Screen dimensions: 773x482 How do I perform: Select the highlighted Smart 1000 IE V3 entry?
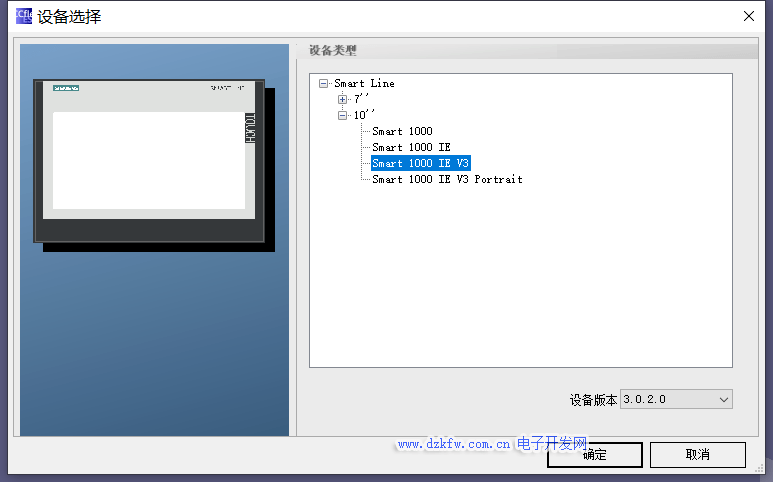coord(420,163)
